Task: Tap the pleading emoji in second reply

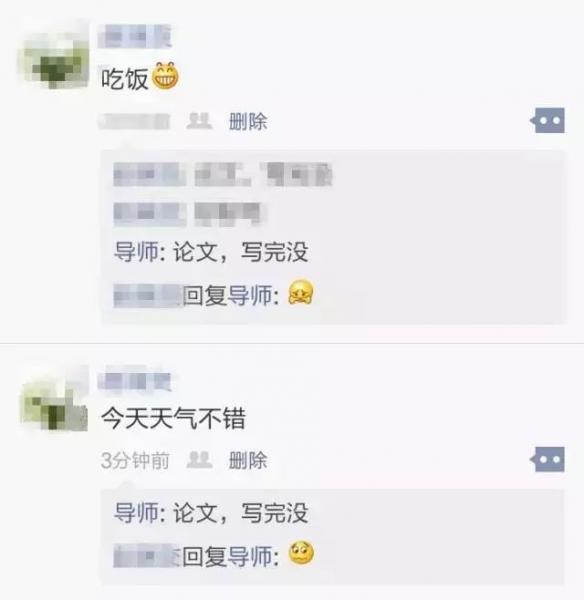Action: [301, 553]
